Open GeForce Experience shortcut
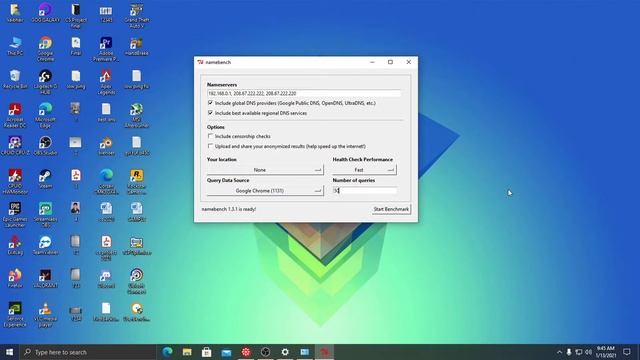The width and height of the screenshot is (640, 360). pyautogui.click(x=15, y=314)
